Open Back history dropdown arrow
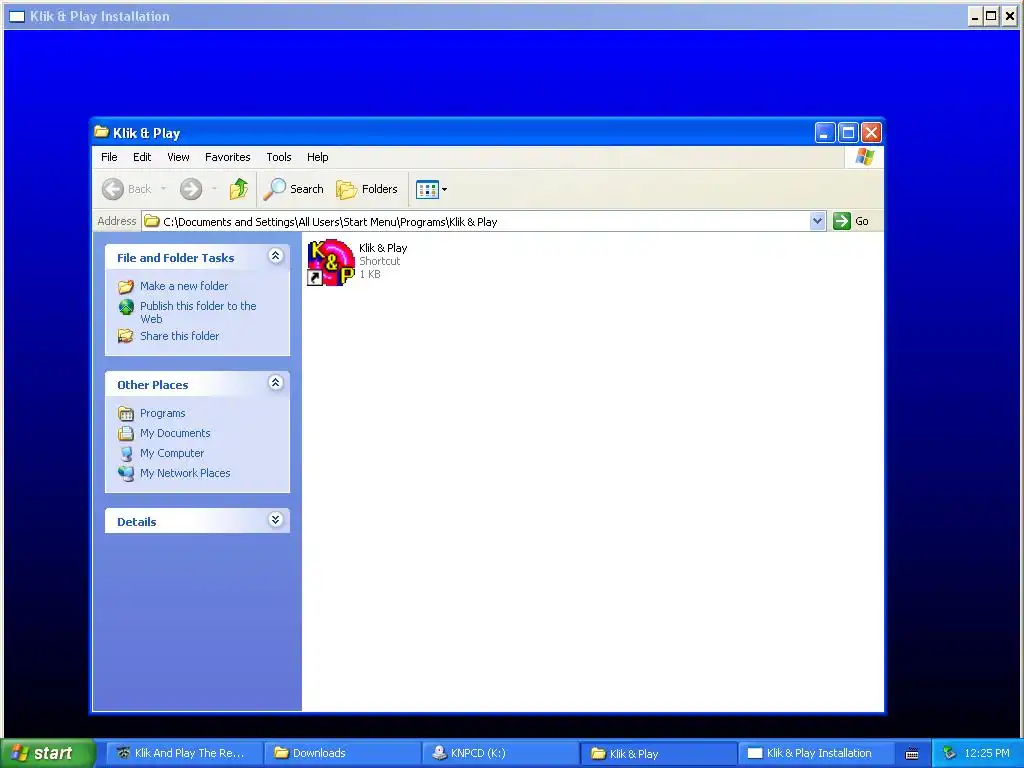 pyautogui.click(x=163, y=189)
